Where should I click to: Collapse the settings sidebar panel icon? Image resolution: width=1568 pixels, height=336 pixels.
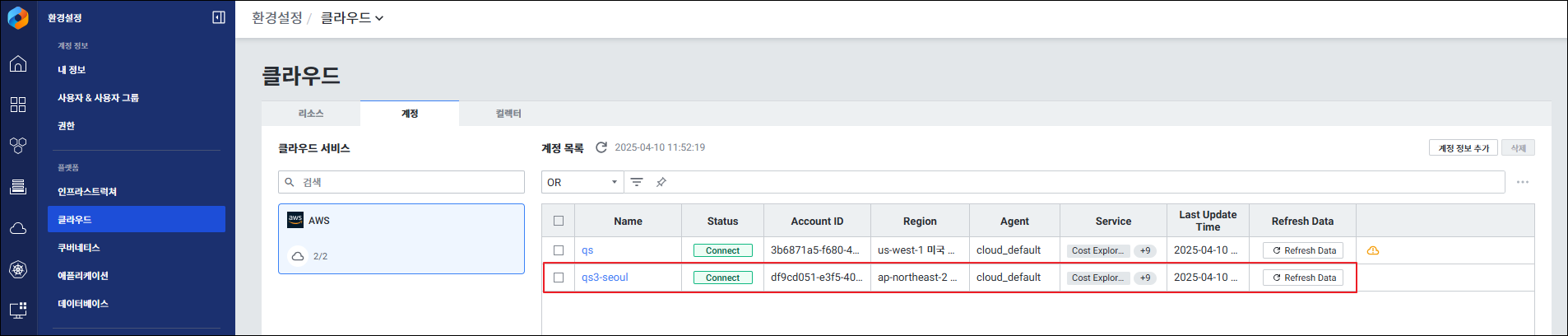tap(219, 17)
